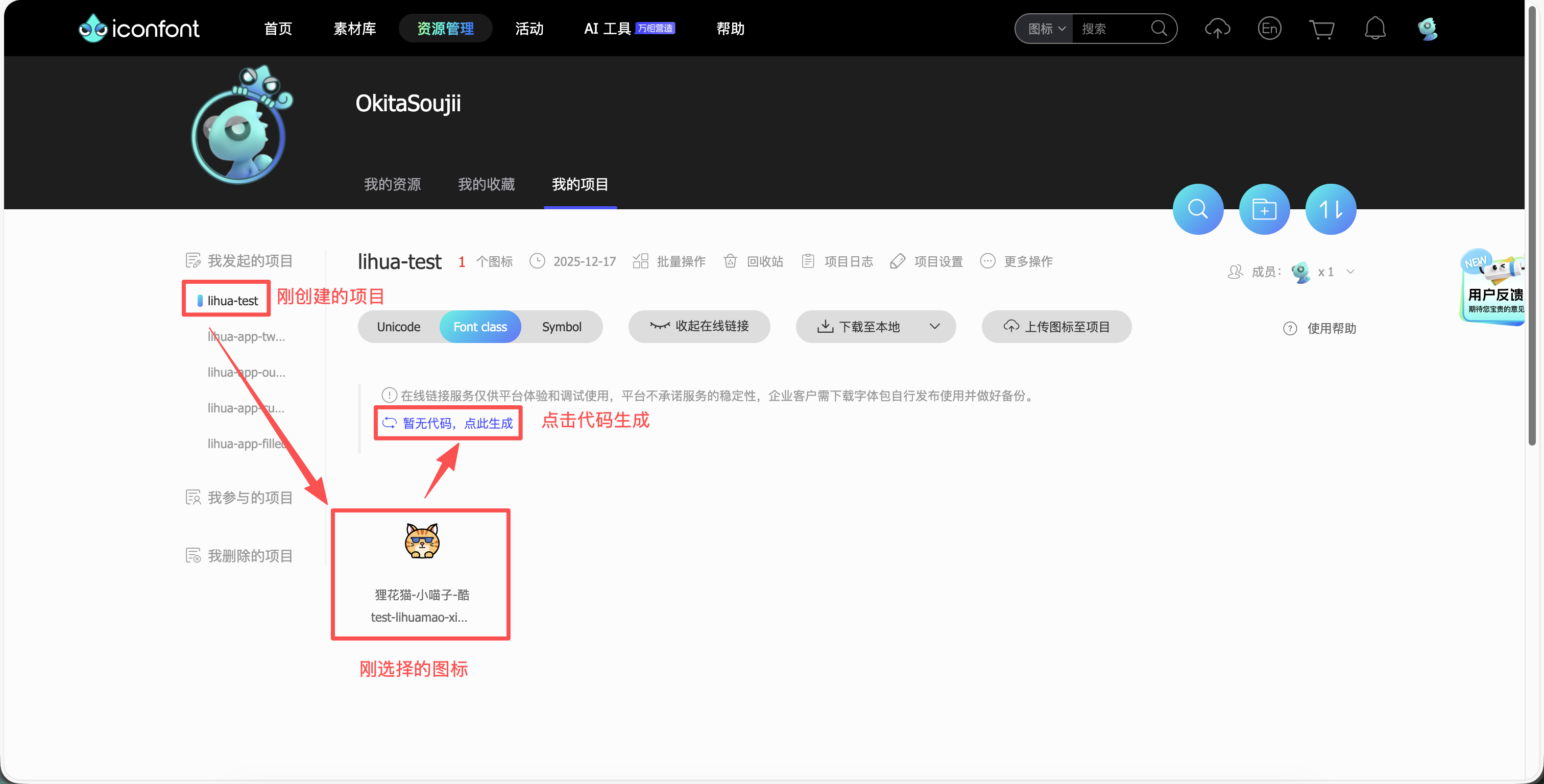The image size is (1544, 784).
Task: Expand the members list chevron
Action: pyautogui.click(x=1350, y=272)
